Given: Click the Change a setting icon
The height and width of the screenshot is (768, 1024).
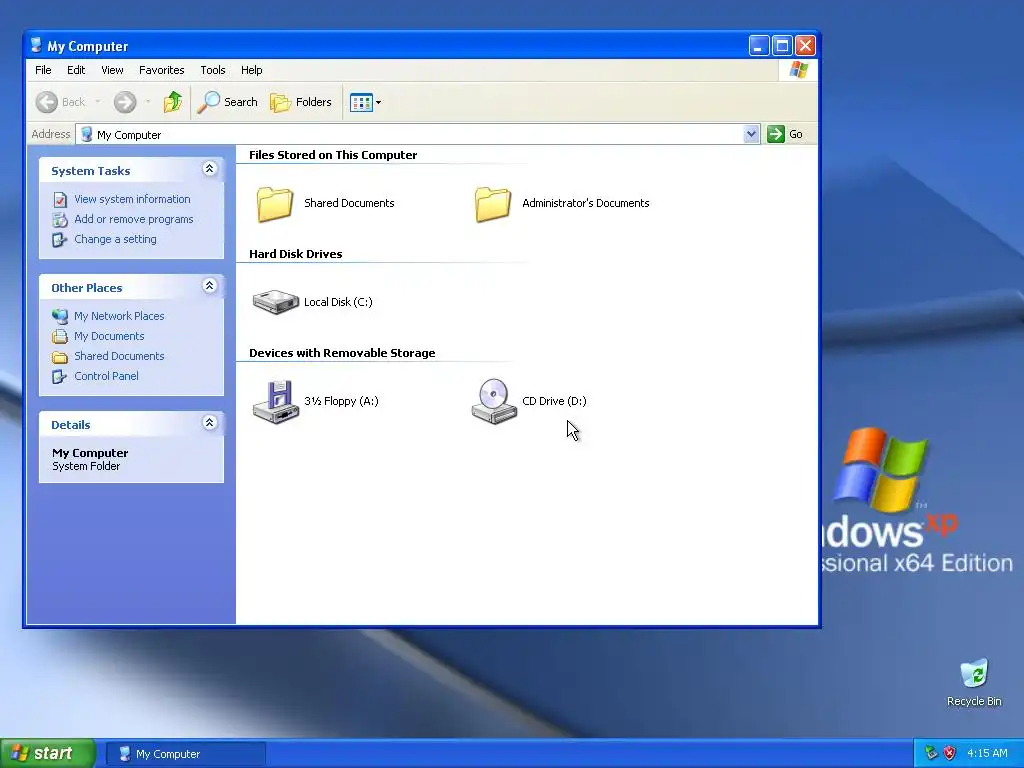Looking at the screenshot, I should pos(59,240).
